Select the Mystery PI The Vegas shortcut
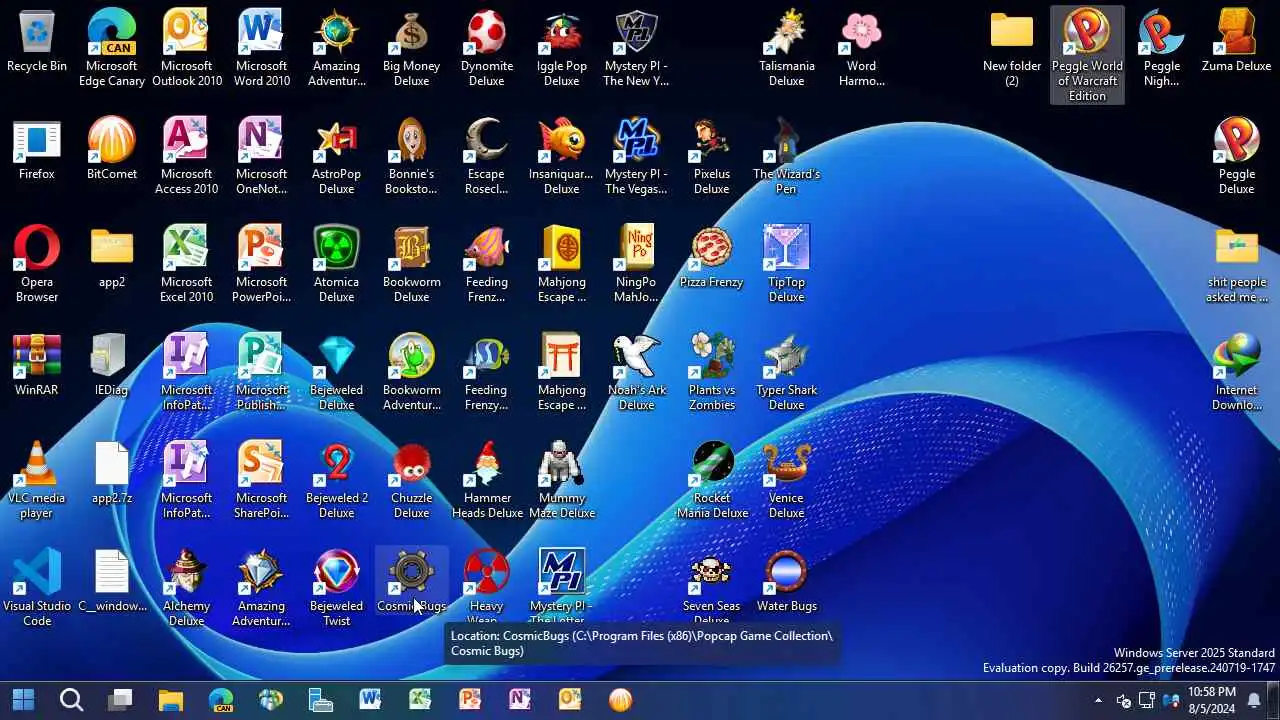This screenshot has height=720, width=1280. tap(637, 155)
